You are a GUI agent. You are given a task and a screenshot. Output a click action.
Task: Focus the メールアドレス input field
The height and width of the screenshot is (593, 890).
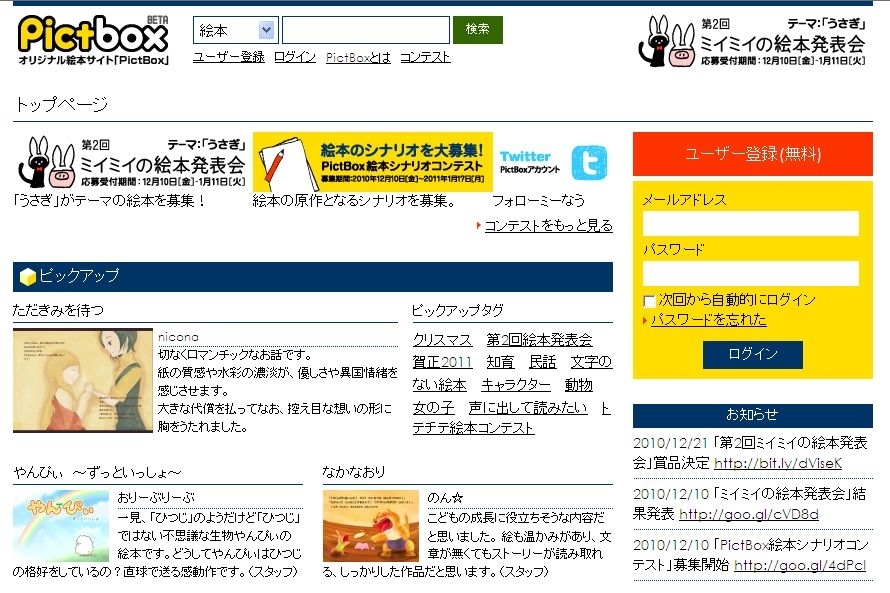[750, 224]
